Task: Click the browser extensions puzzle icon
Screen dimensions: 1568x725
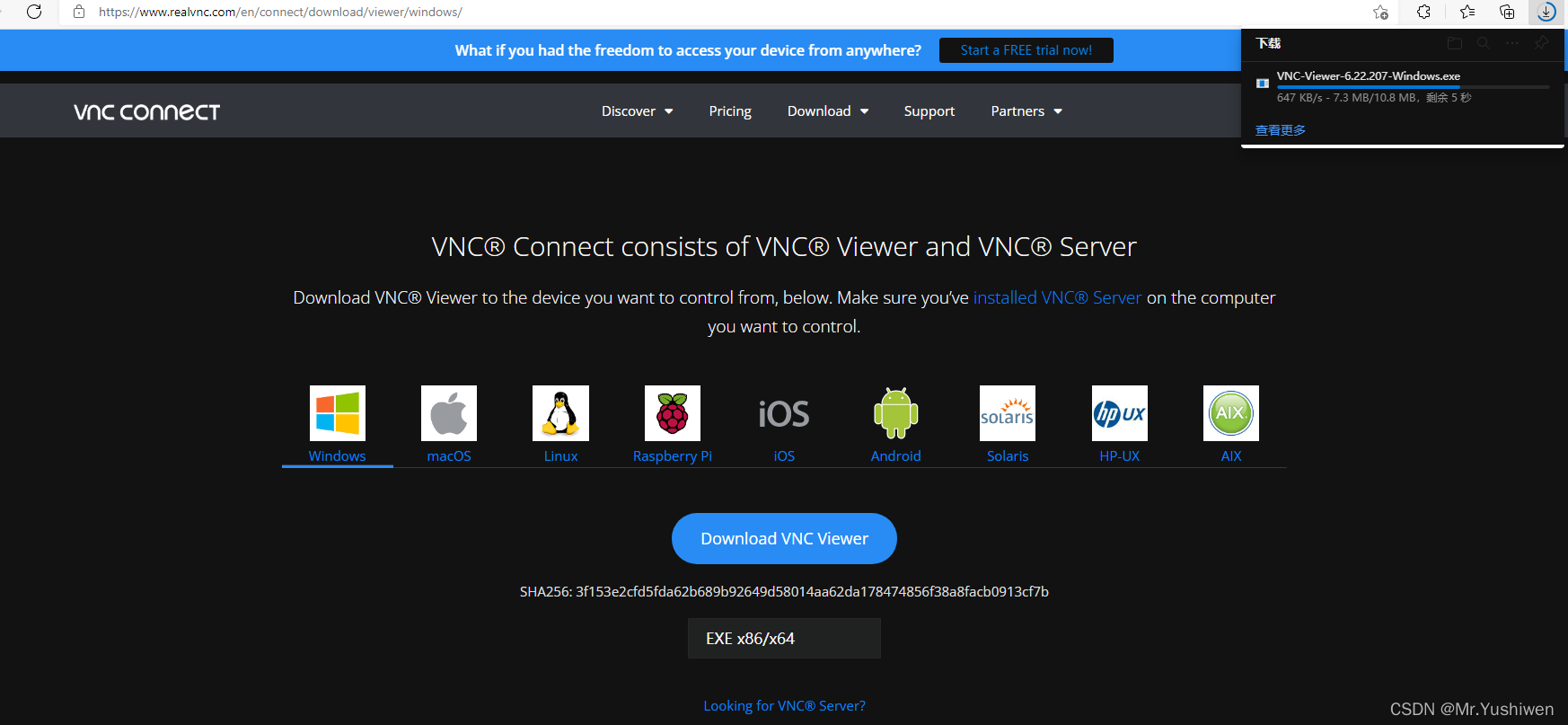Action: (1423, 12)
